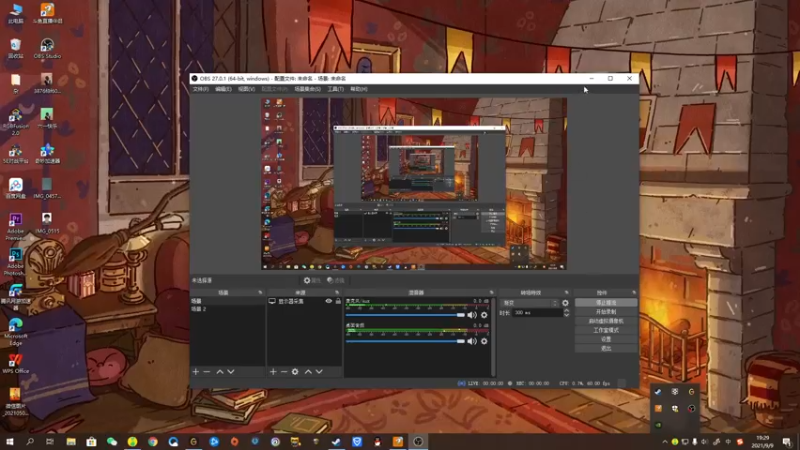Mute the 麦克风/Aux channel speaker icon
The image size is (800, 450).
471,315
